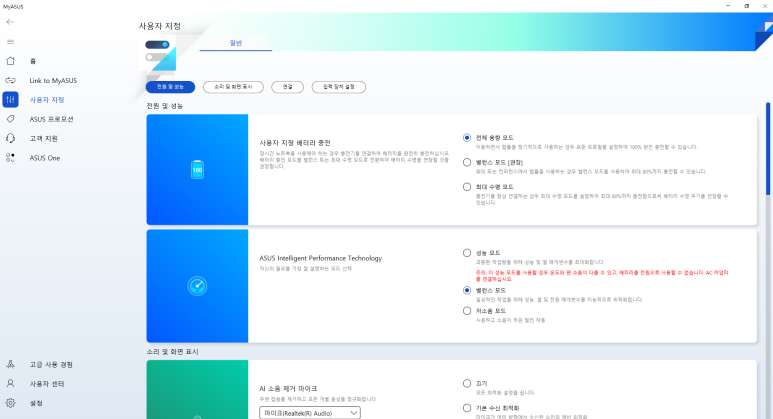This screenshot has width=773, height=419.
Task: Open the 고급 사용 경험 icon
Action: tap(10, 364)
